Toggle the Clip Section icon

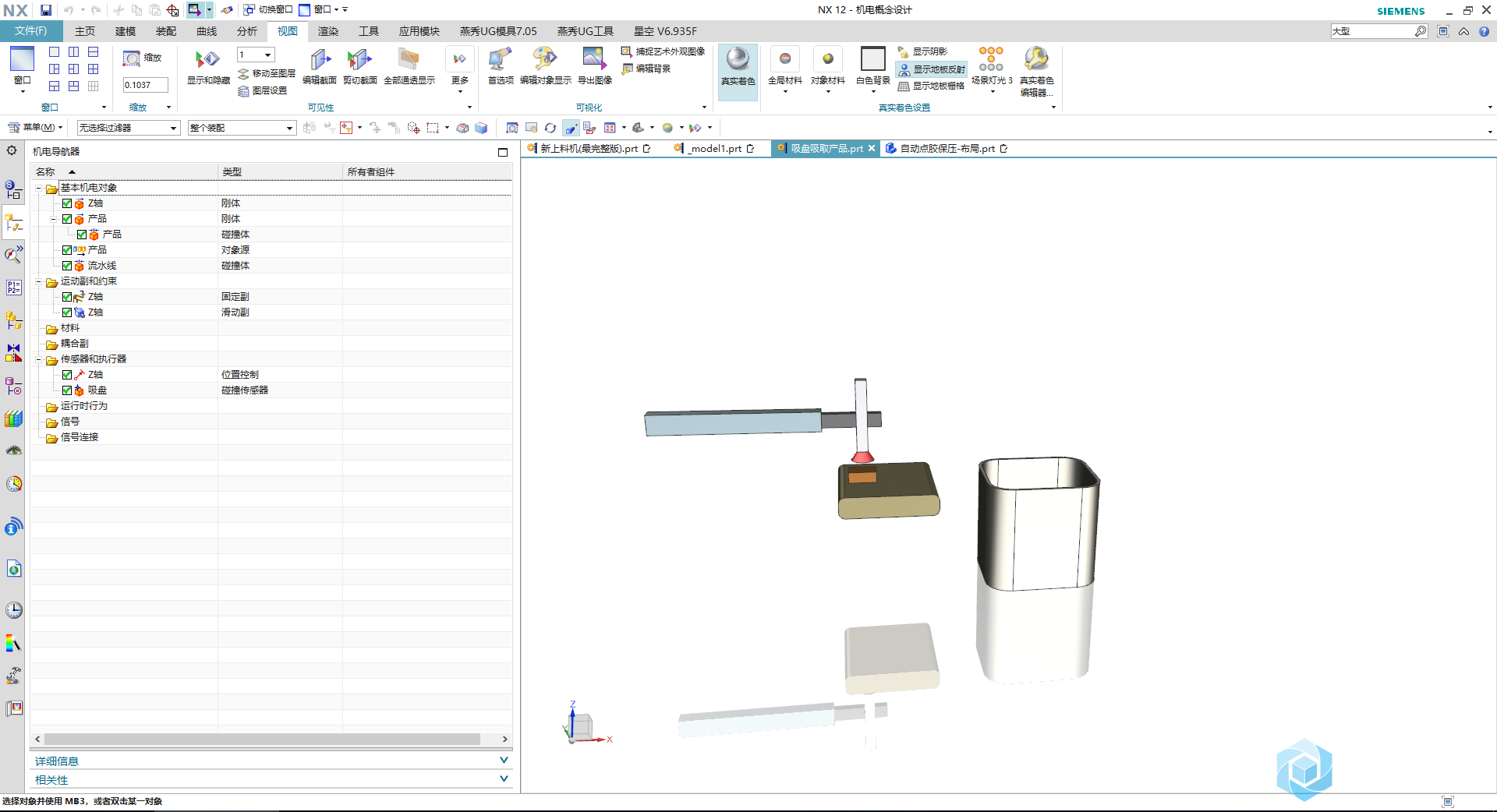359,61
